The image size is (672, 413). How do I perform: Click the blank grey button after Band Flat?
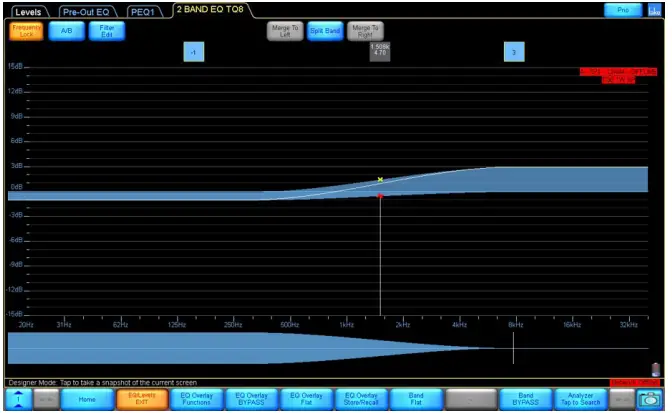click(471, 400)
